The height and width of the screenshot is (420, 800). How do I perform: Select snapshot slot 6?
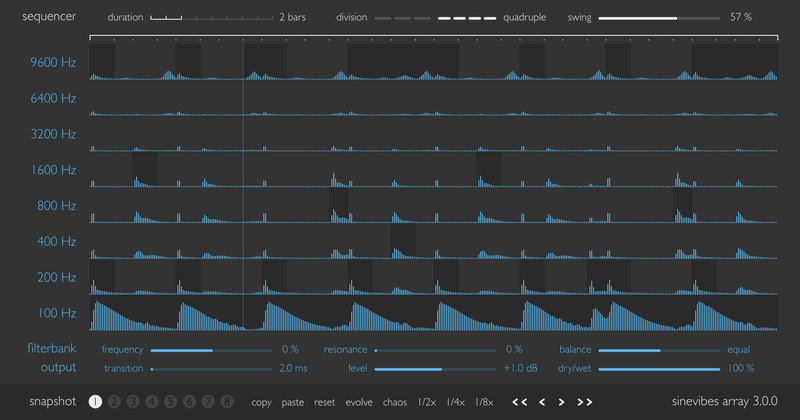tap(189, 402)
